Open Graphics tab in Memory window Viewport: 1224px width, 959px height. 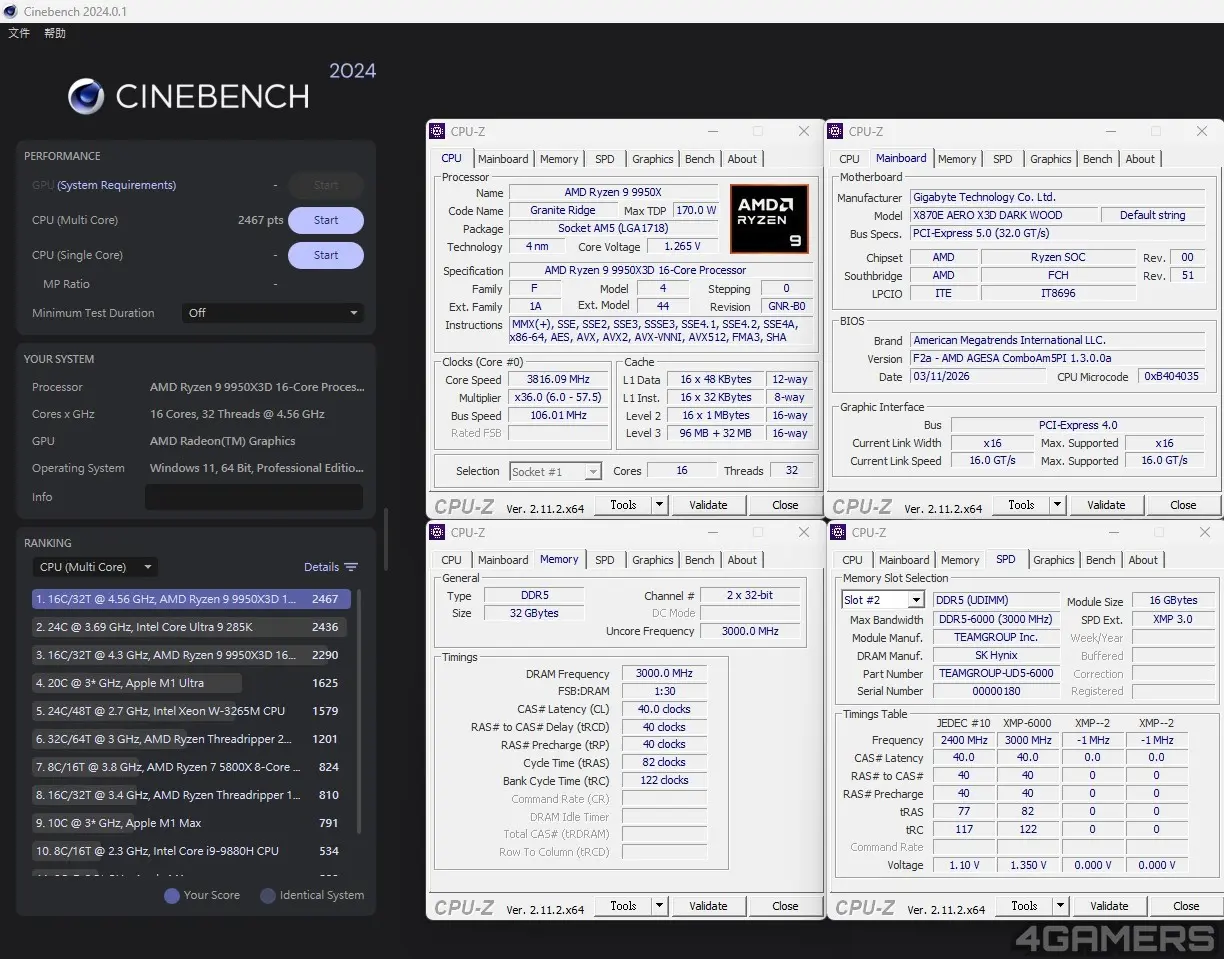point(653,560)
